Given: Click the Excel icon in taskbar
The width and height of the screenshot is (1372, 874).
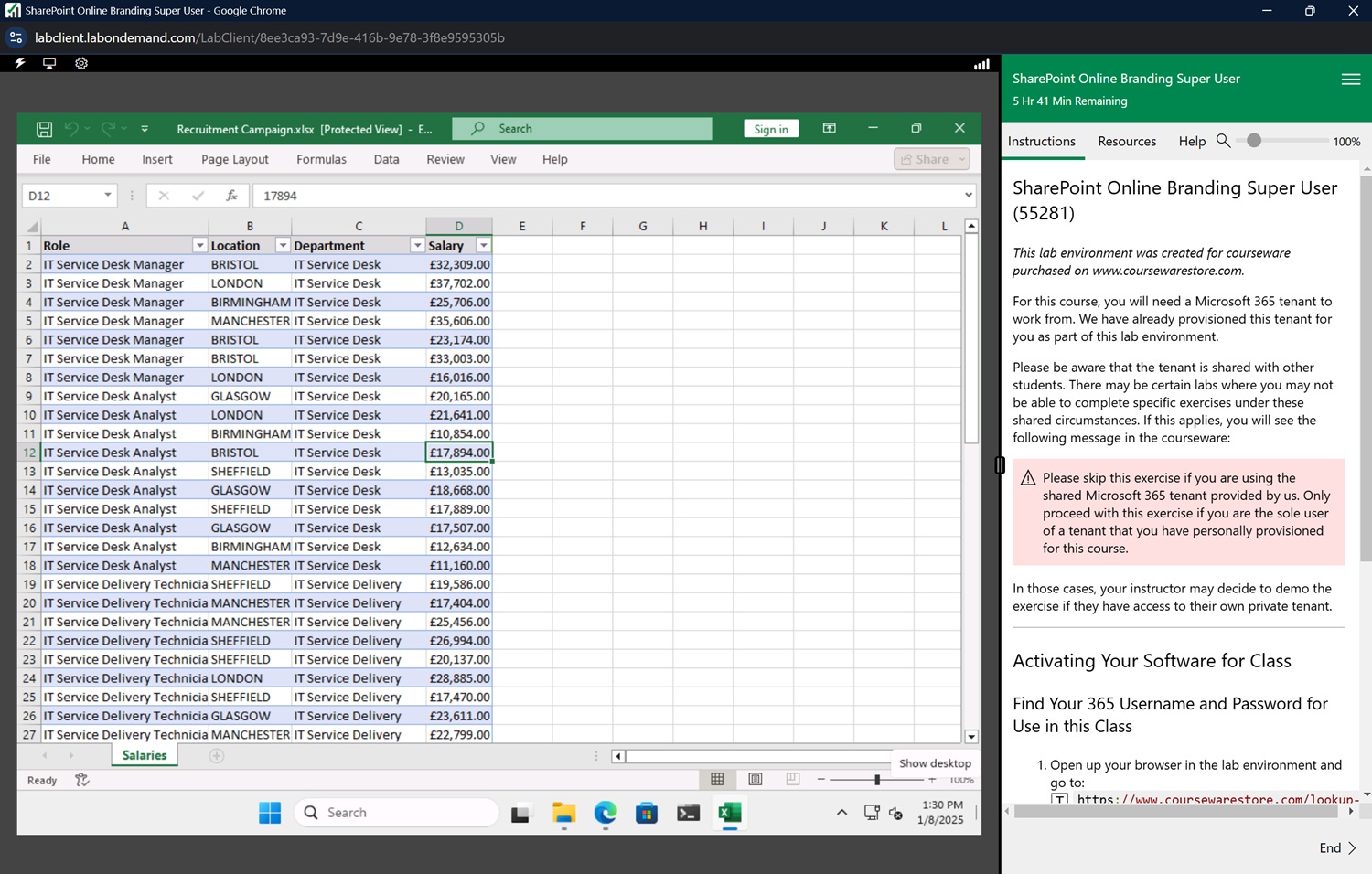Looking at the screenshot, I should [x=730, y=813].
